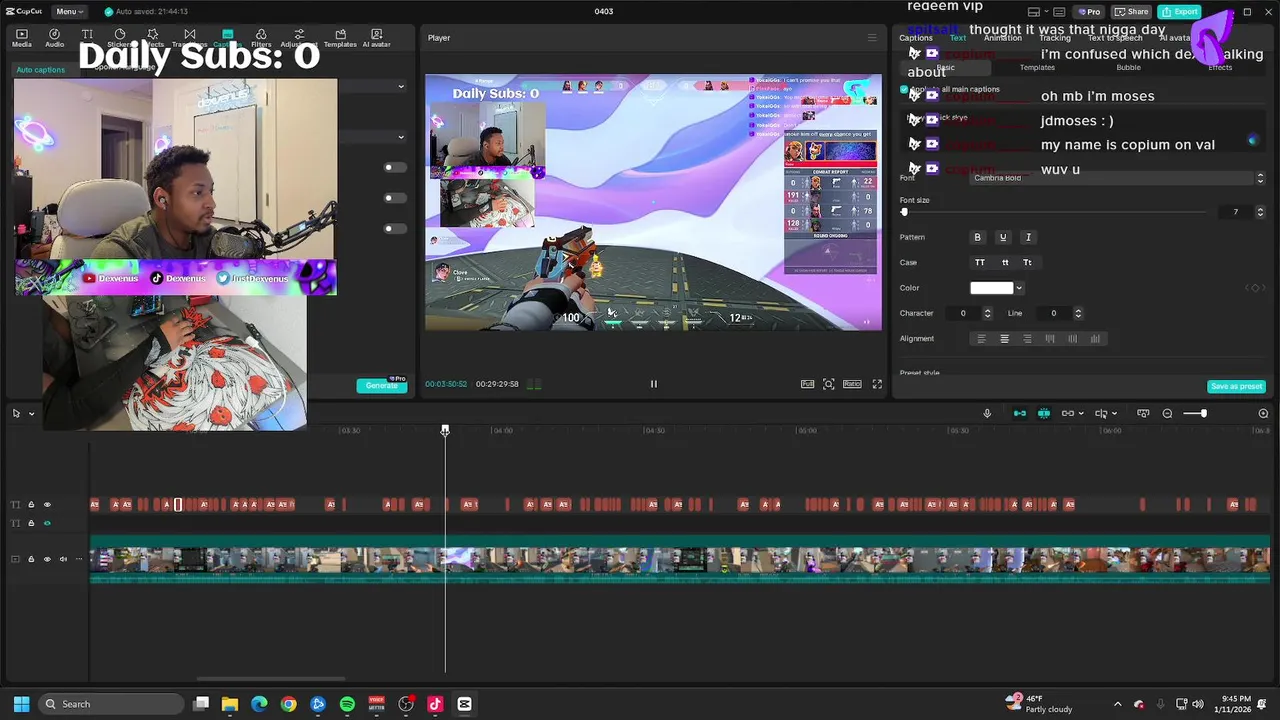The width and height of the screenshot is (1280, 720).
Task: Switch to the Text to speech tab
Action: (1115, 38)
